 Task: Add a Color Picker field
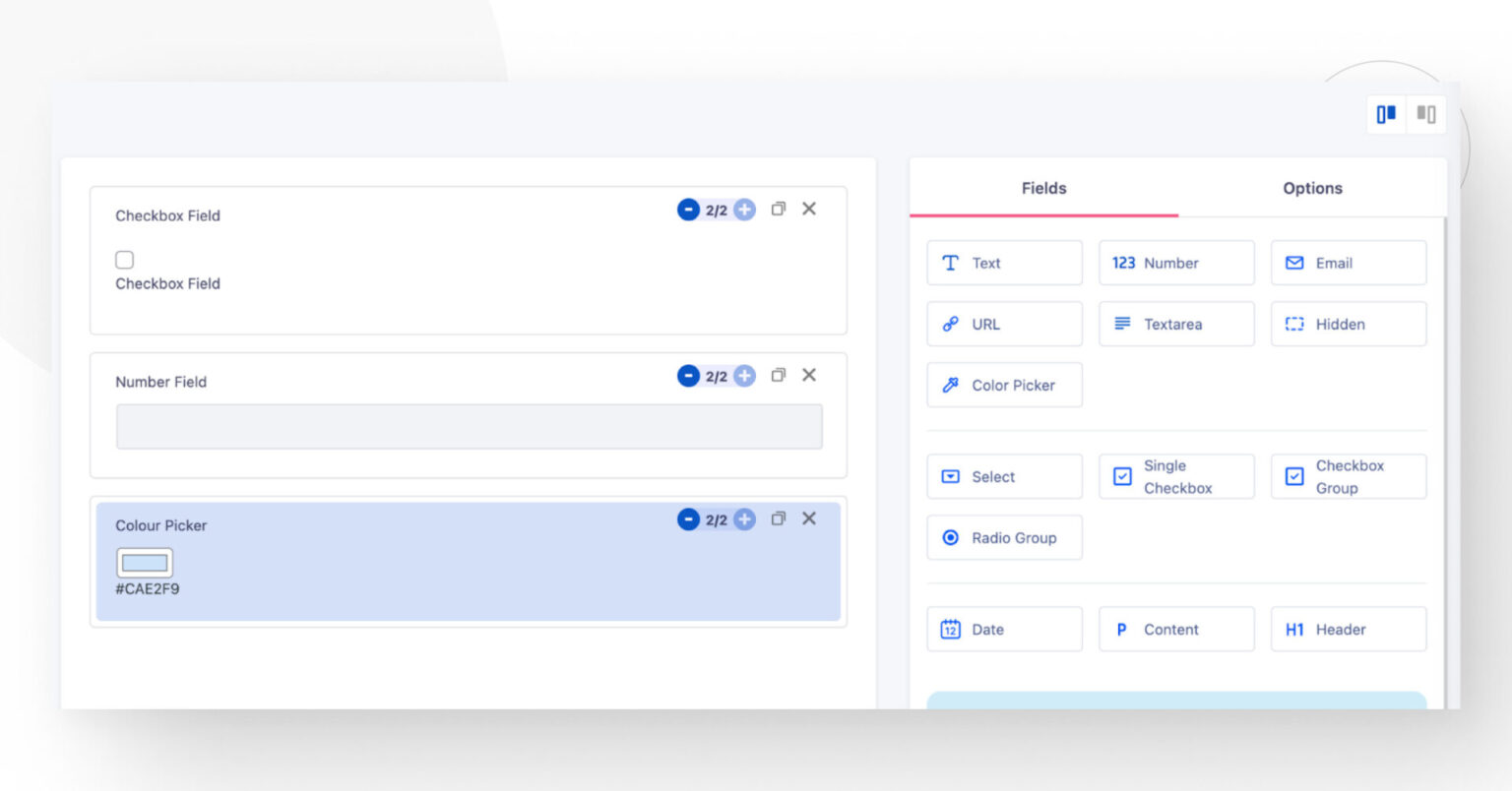[x=1003, y=385]
